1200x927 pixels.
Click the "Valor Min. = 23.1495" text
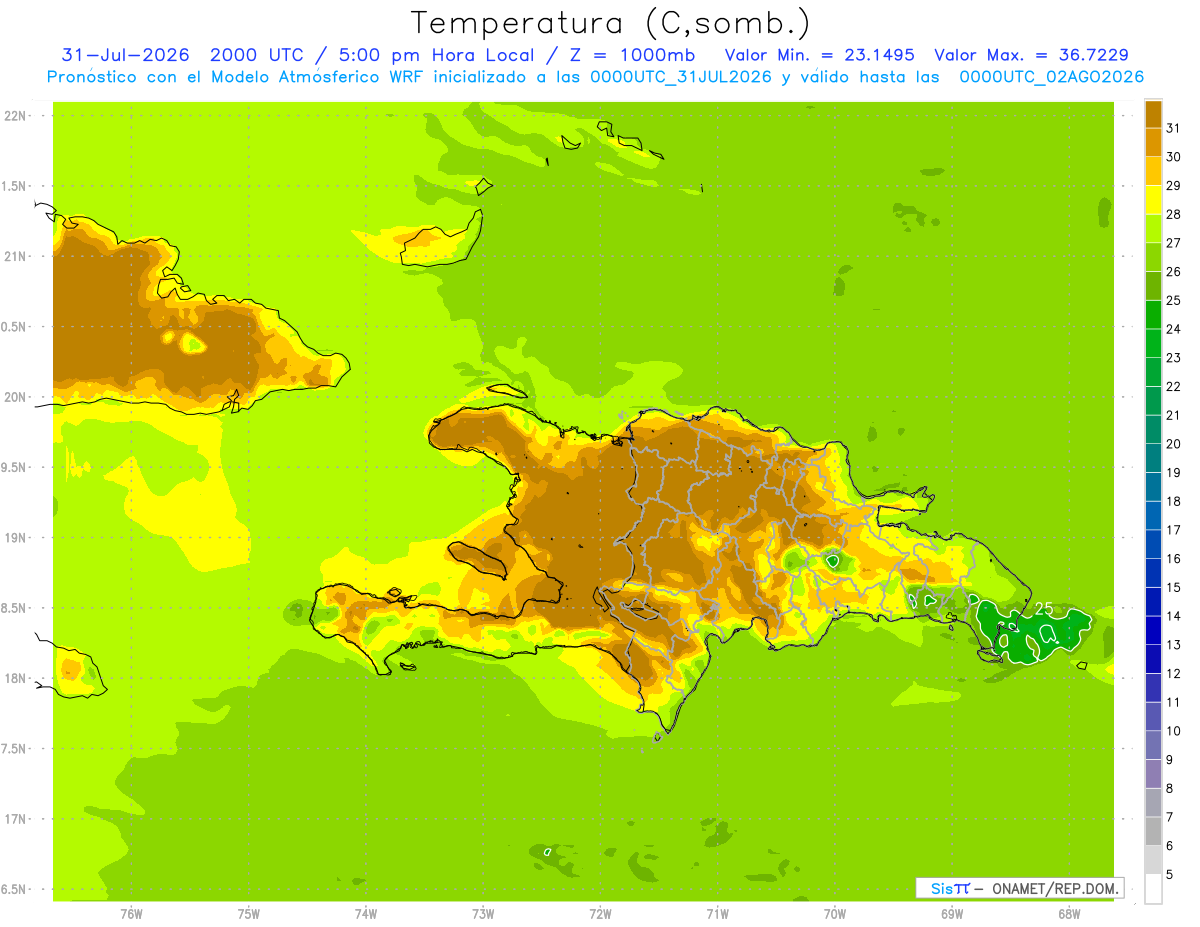819,55
